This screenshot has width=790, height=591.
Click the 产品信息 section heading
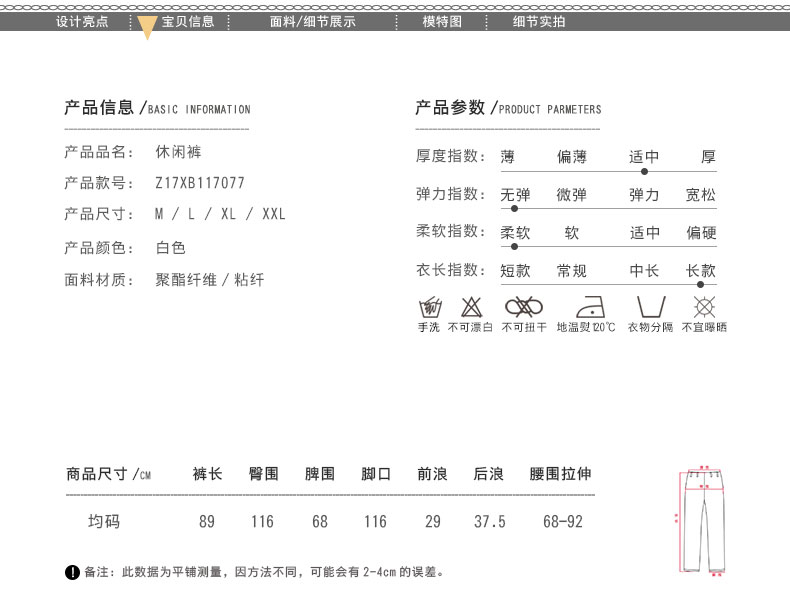[157, 108]
